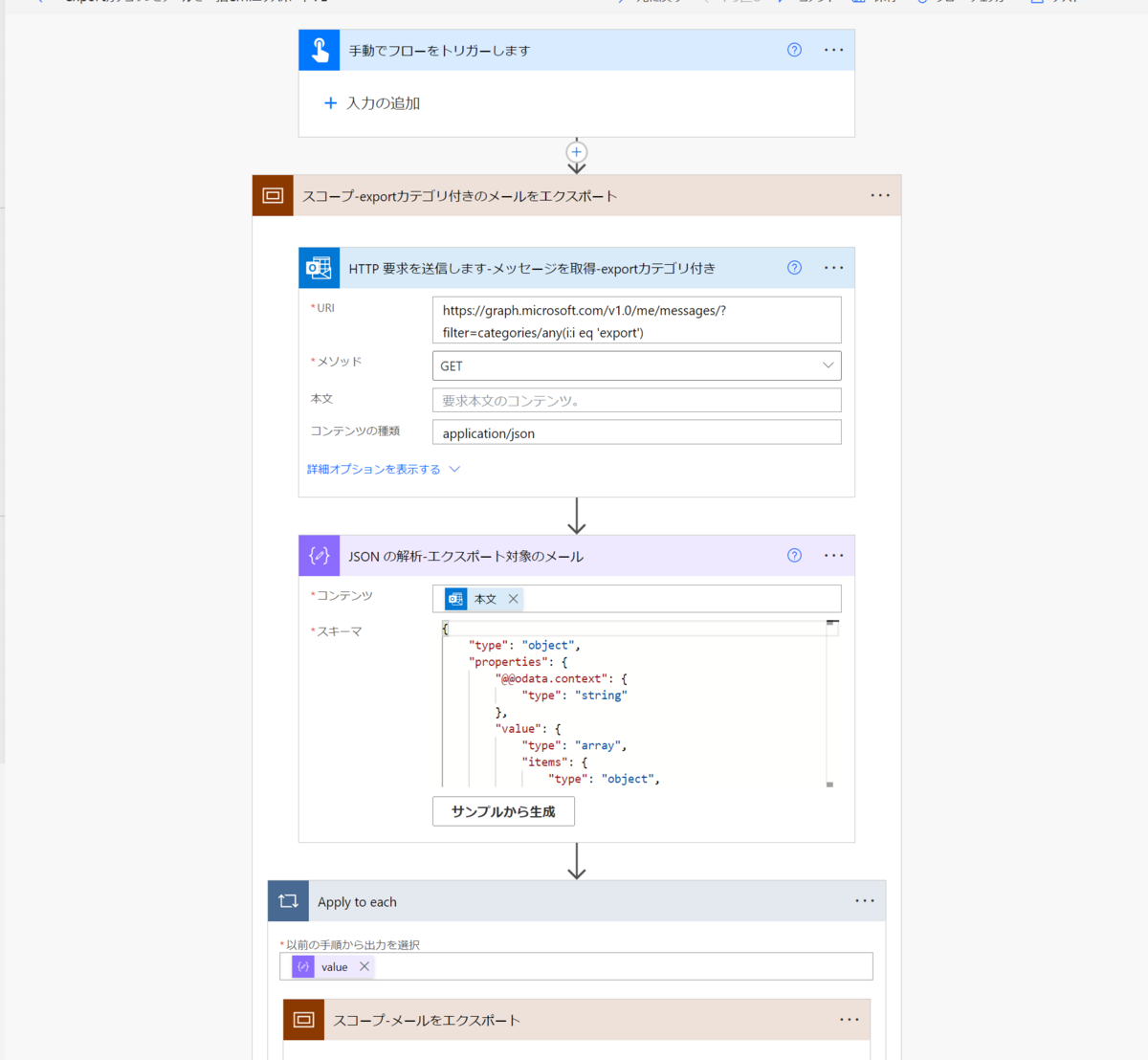The width and height of the screenshot is (1148, 1060).
Task: Open ellipsis menu of スコープ-exportカテゴリ付き scope
Action: click(x=880, y=195)
